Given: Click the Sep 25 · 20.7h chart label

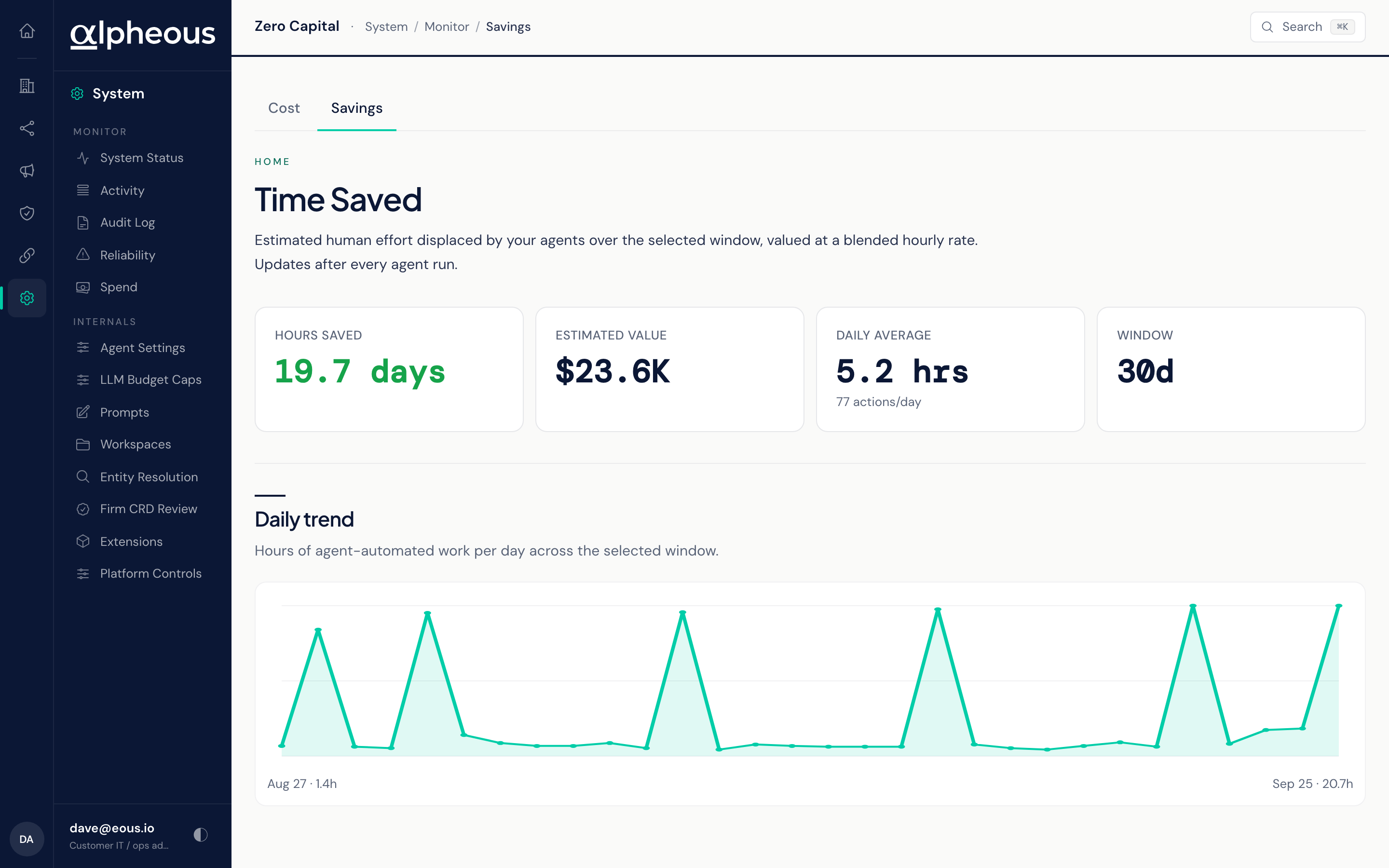Looking at the screenshot, I should click(1313, 784).
